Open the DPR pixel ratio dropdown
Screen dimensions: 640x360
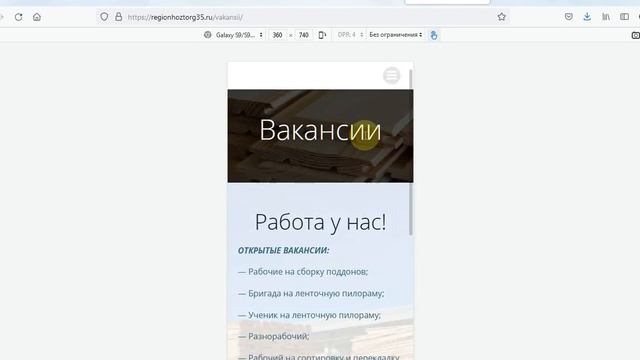[x=350, y=35]
